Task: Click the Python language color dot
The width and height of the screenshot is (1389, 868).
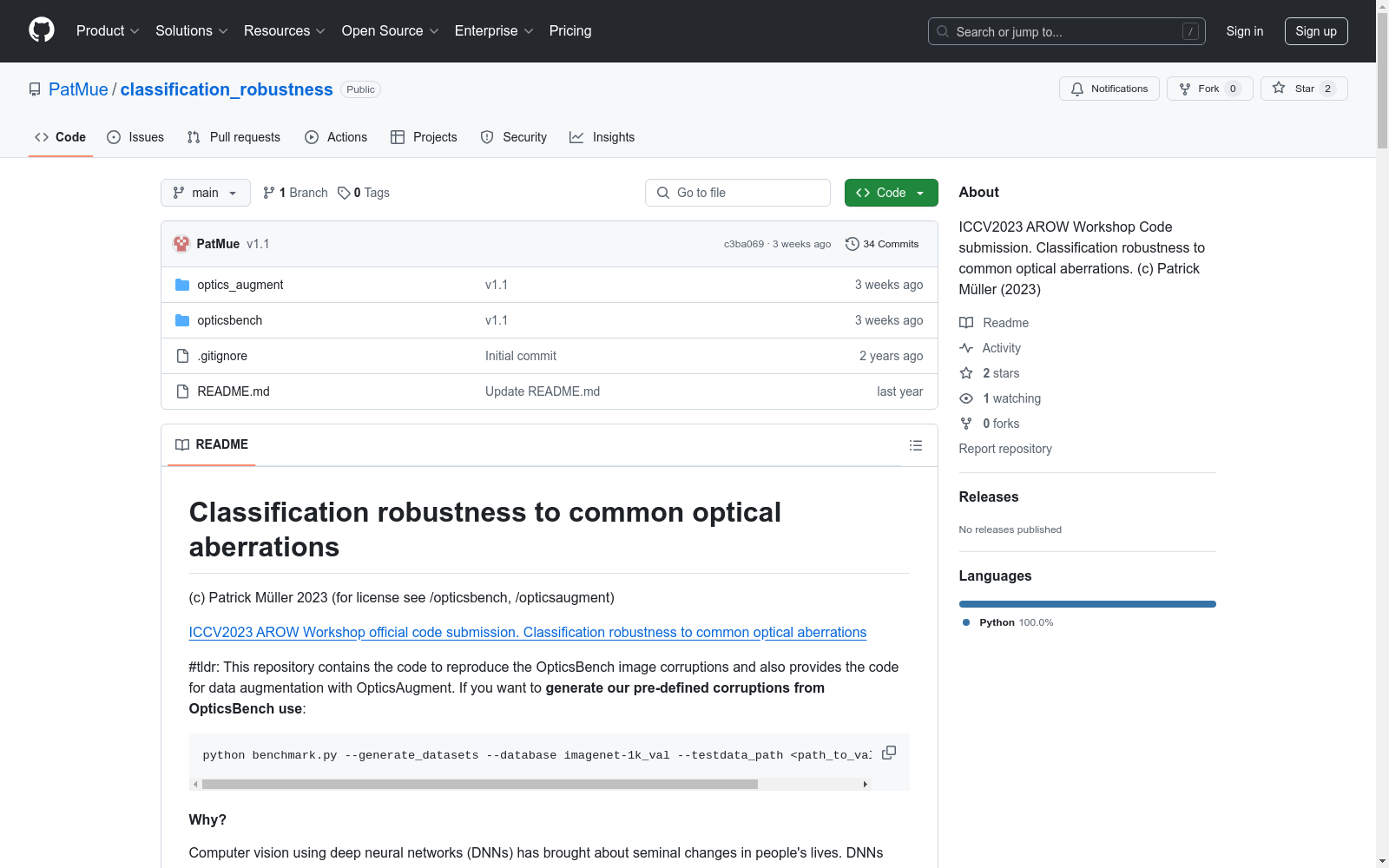Action: tap(966, 622)
